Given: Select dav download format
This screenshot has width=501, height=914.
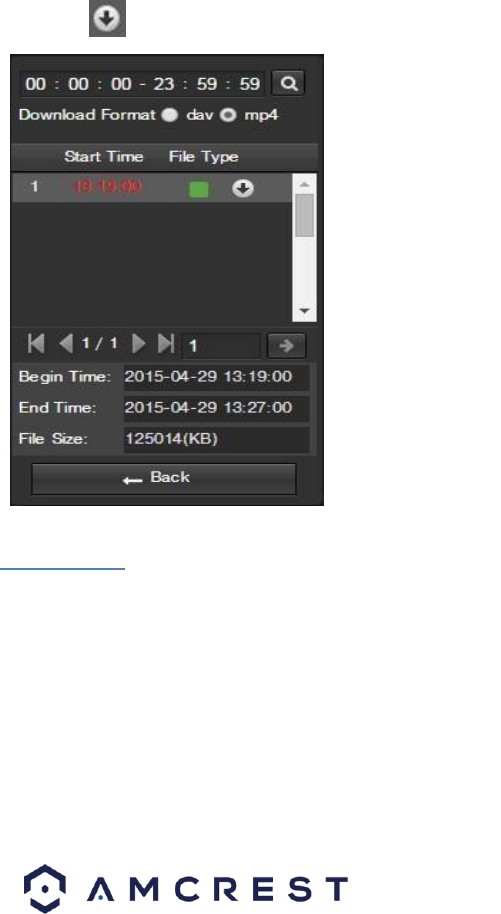Looking at the screenshot, I should pyautogui.click(x=170, y=114).
